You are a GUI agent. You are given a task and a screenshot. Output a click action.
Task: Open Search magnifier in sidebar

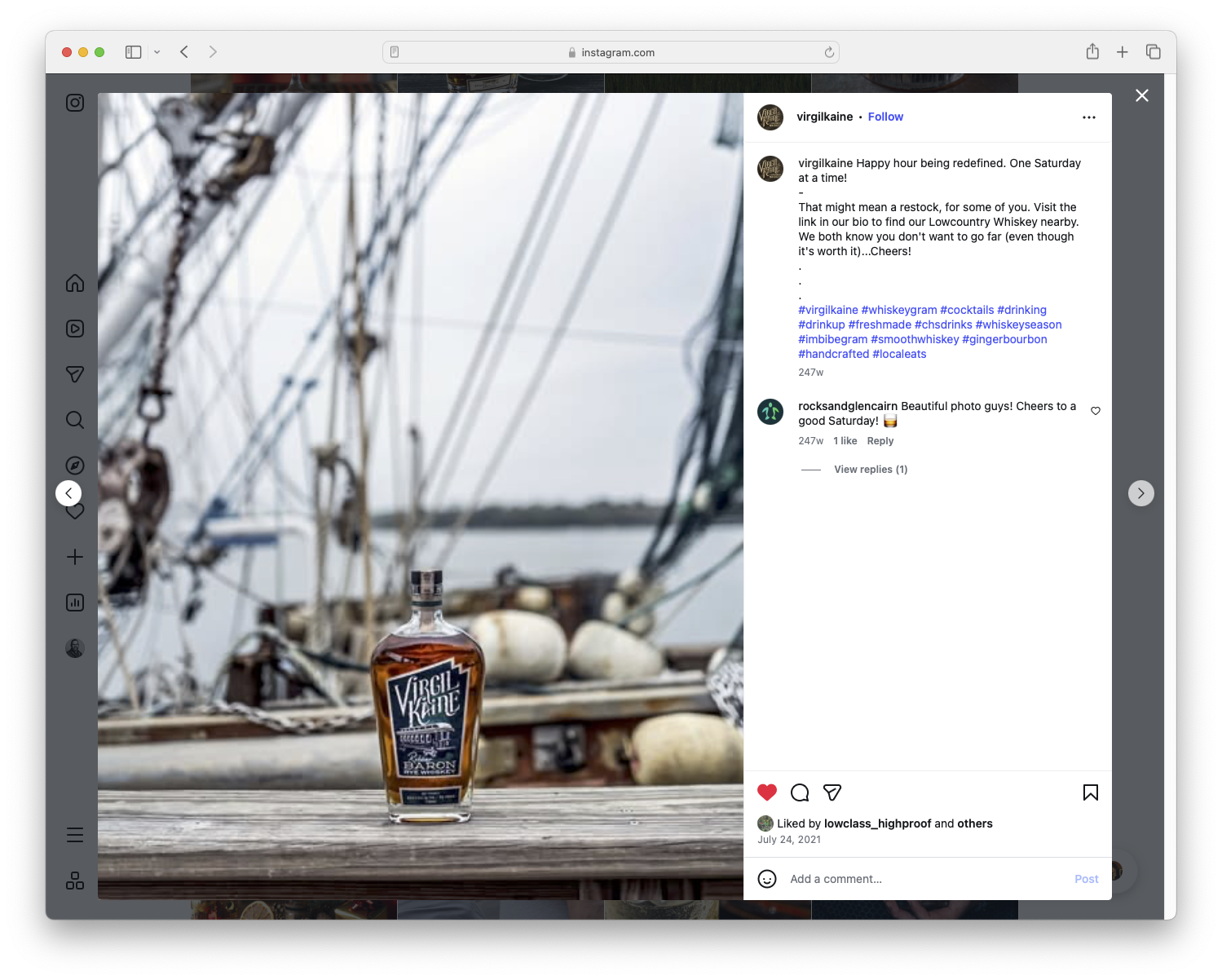pos(75,420)
